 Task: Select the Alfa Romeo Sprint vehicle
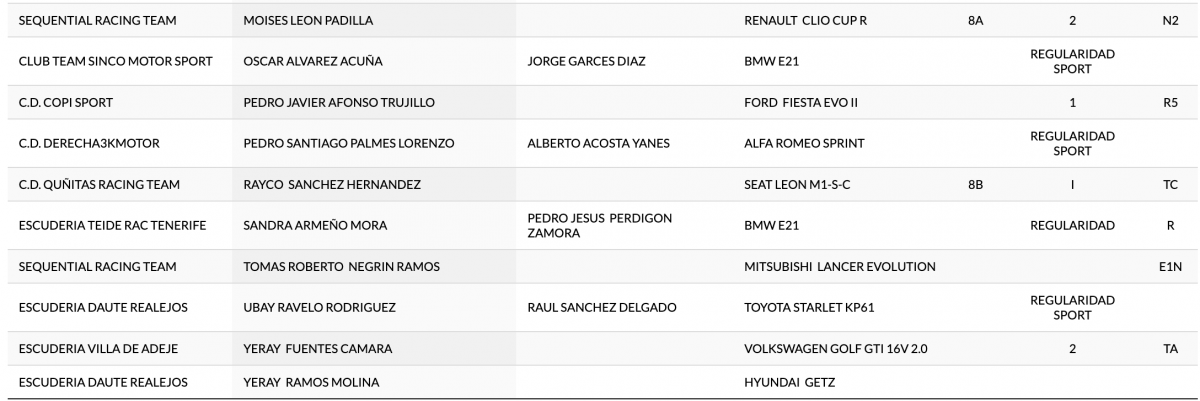click(804, 143)
